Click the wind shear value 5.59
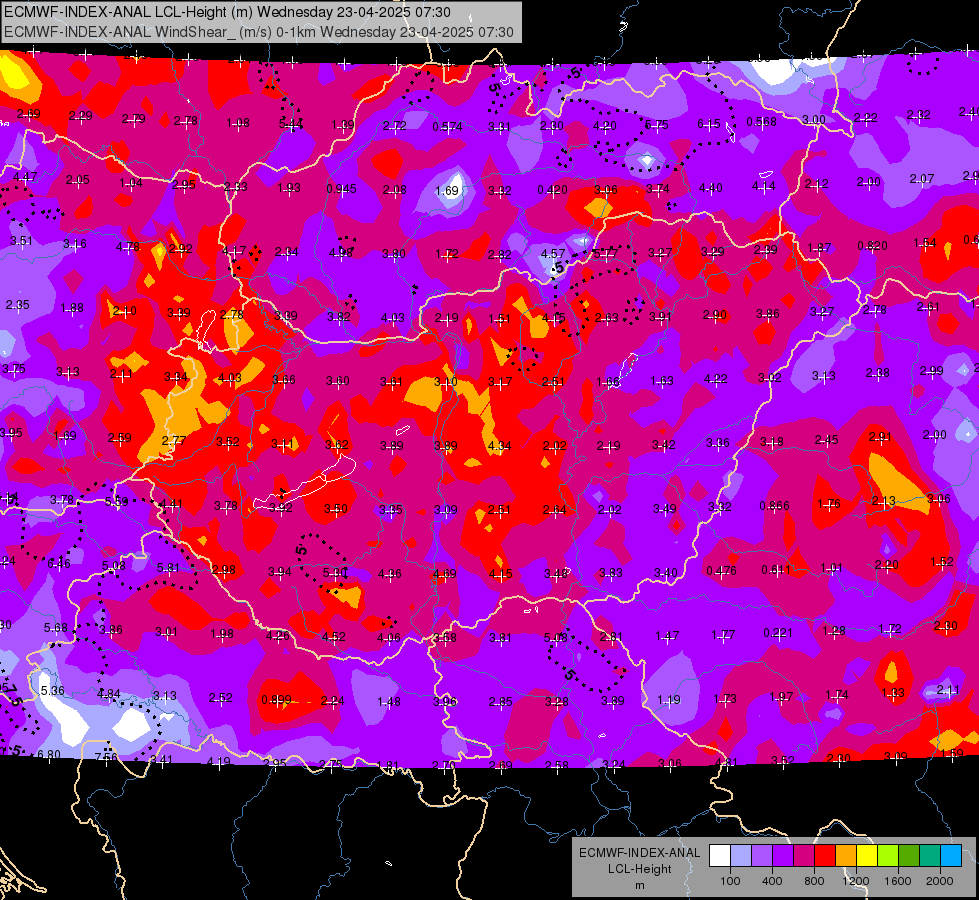Screen dimensions: 979x900 click(x=116, y=501)
